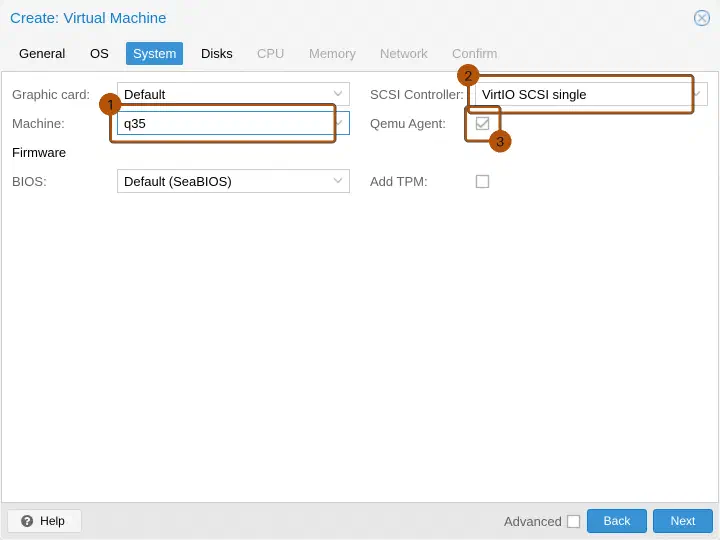Click the Create: Virtual Machine title
This screenshot has height=540, width=720.
[88, 18]
